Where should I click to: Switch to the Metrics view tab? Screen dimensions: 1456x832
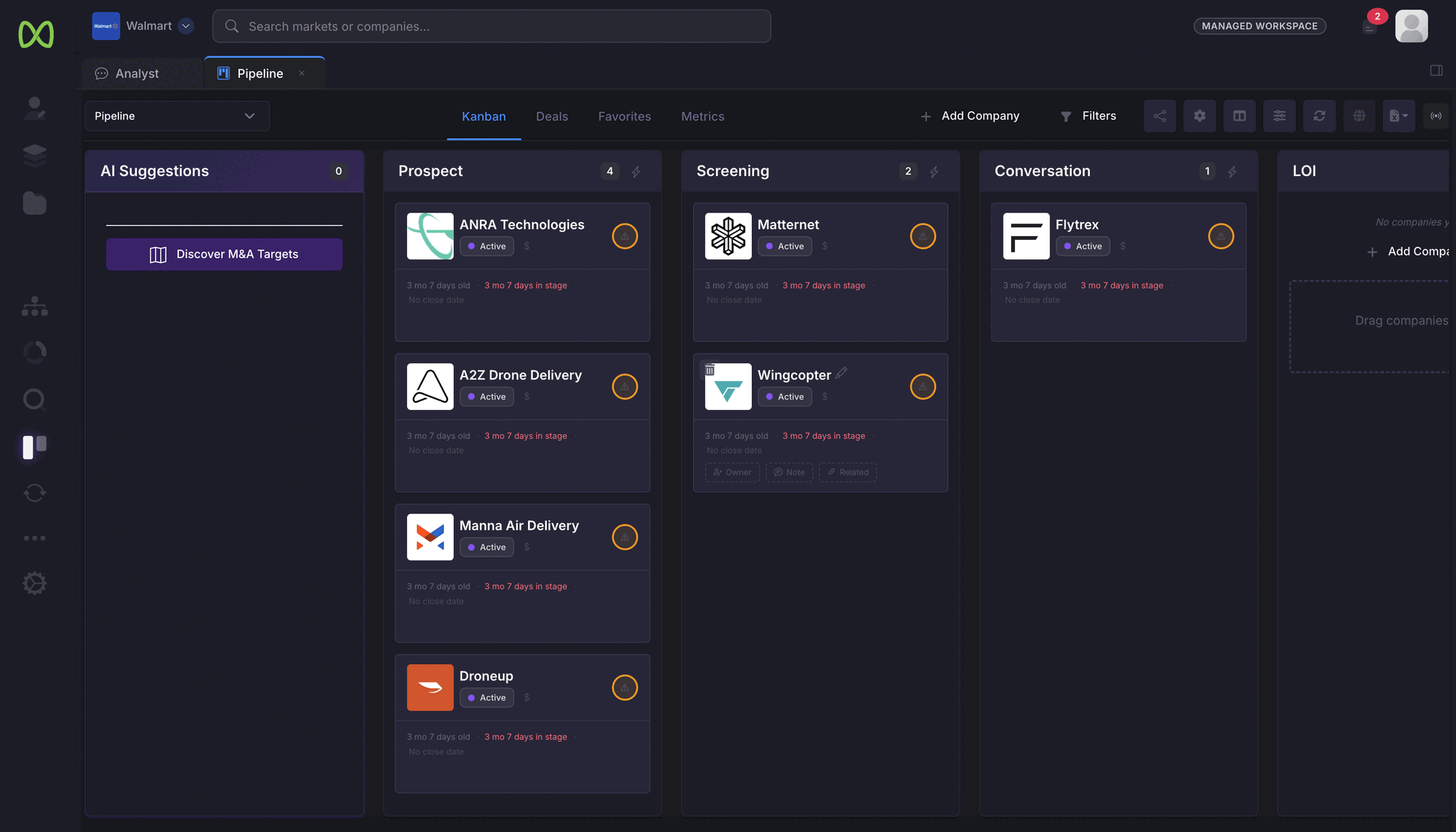(702, 117)
